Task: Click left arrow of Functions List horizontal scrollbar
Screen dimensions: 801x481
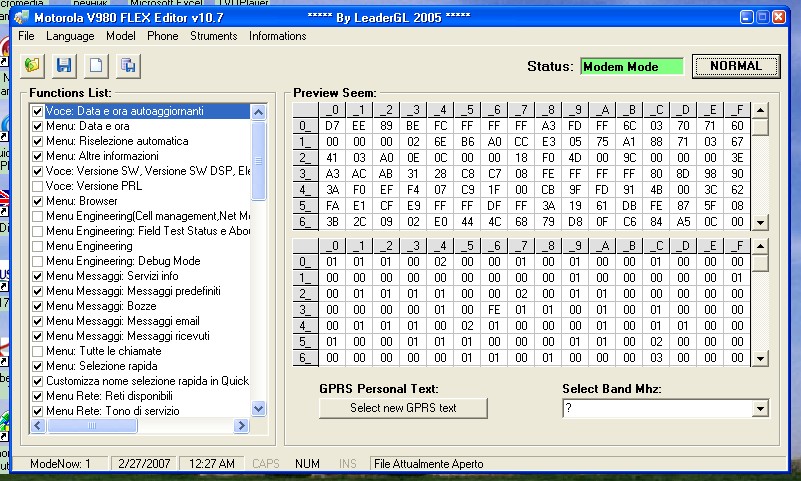Action: 38,425
